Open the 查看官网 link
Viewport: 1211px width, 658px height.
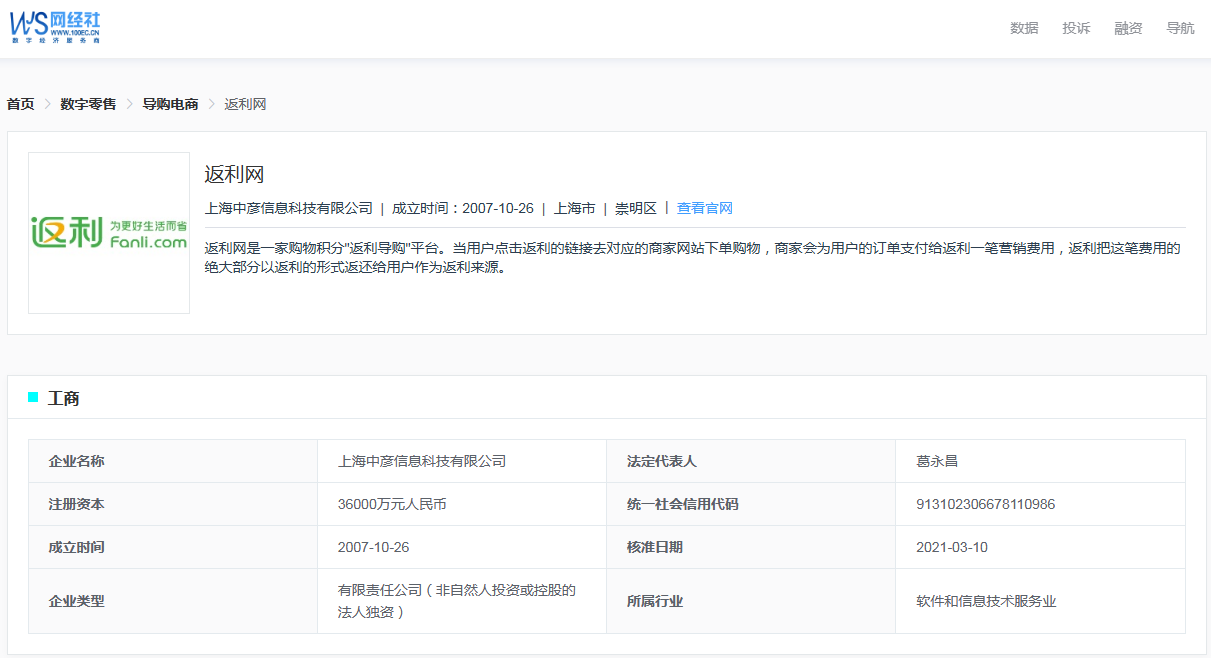coord(705,208)
